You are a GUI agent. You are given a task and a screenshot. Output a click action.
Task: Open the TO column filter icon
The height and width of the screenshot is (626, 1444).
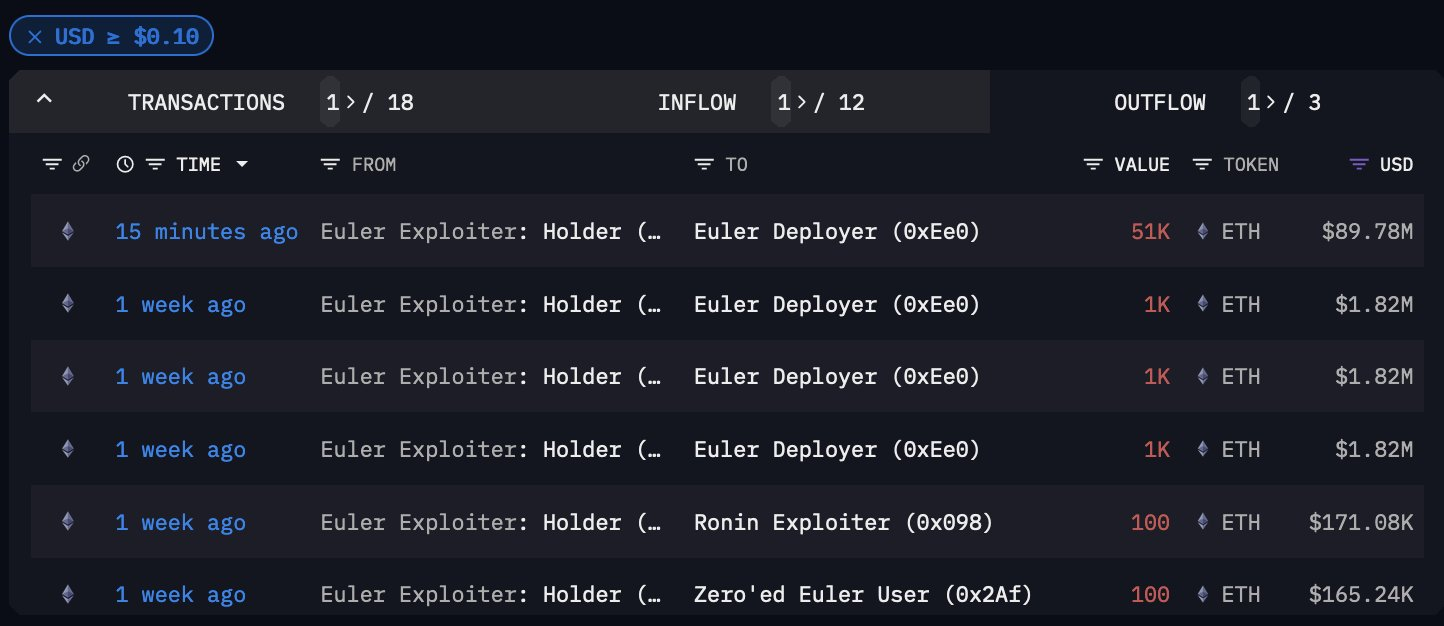click(x=704, y=164)
